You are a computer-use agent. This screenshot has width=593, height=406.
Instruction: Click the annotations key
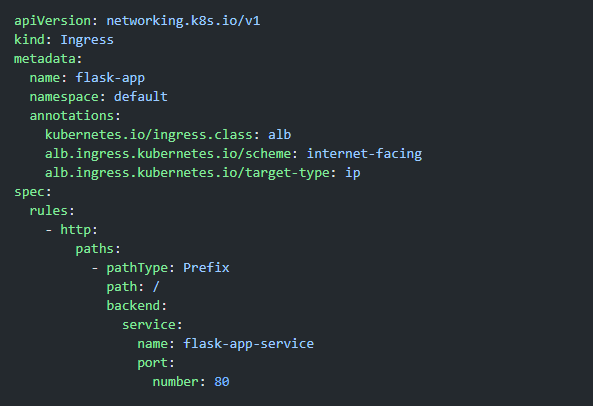coord(72,116)
